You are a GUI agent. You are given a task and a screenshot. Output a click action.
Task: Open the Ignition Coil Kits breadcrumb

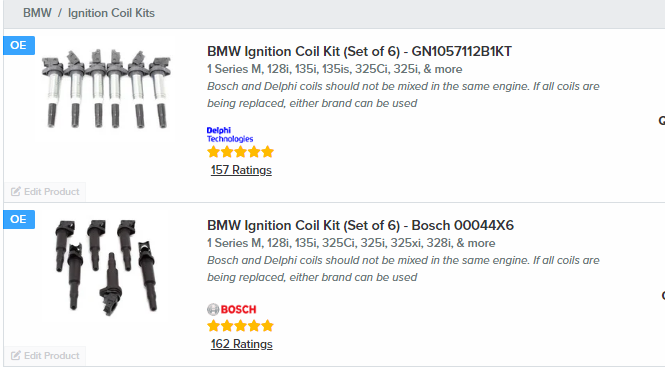[x=111, y=13]
